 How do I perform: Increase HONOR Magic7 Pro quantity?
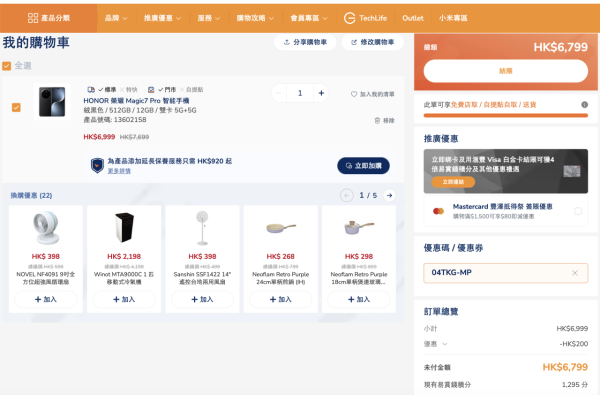point(321,93)
